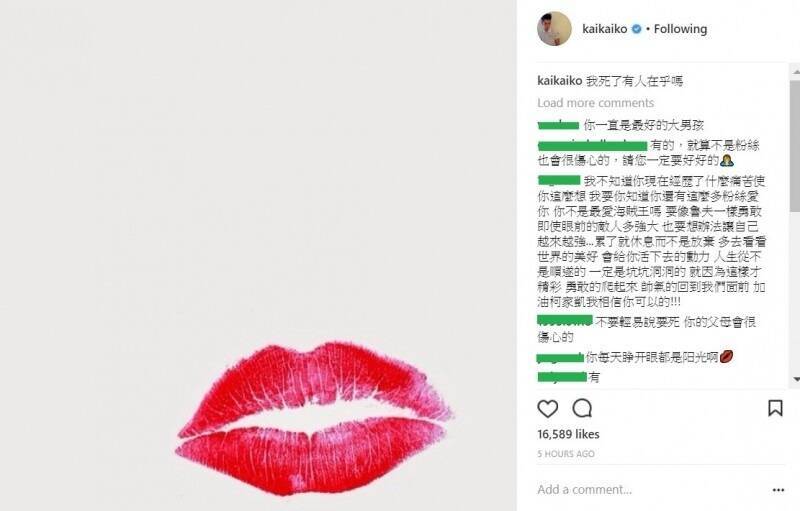Save the post with the bookmark icon
Screen dimensions: 800x511
775,408
